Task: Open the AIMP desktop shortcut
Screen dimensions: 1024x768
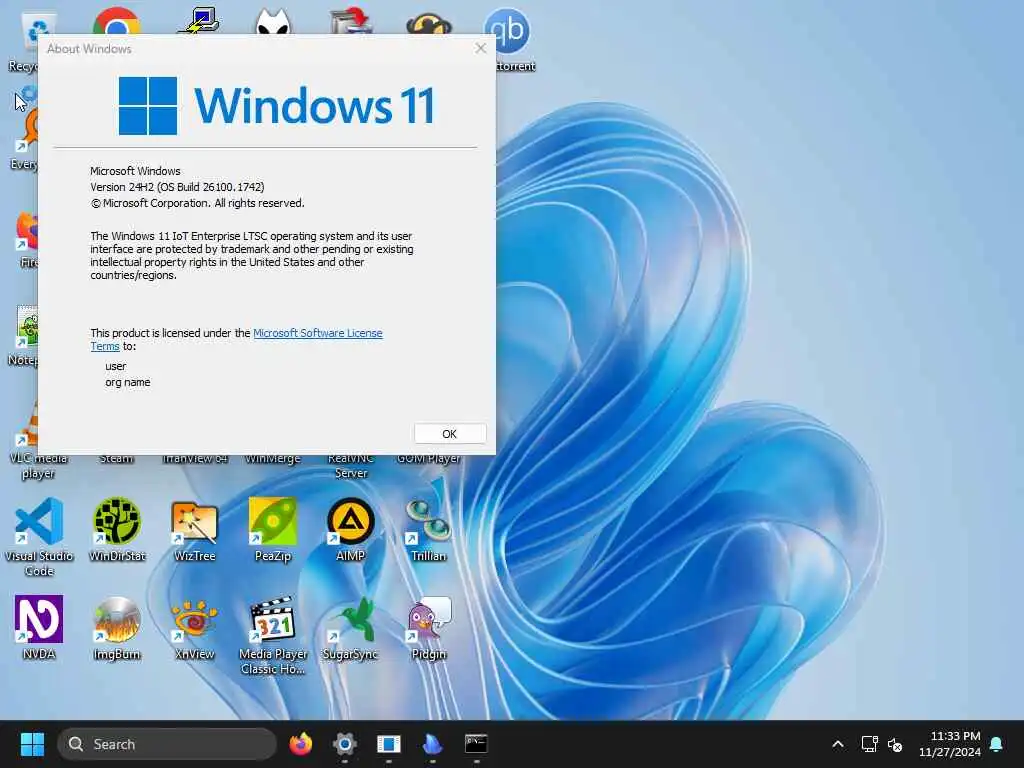Action: (x=351, y=530)
